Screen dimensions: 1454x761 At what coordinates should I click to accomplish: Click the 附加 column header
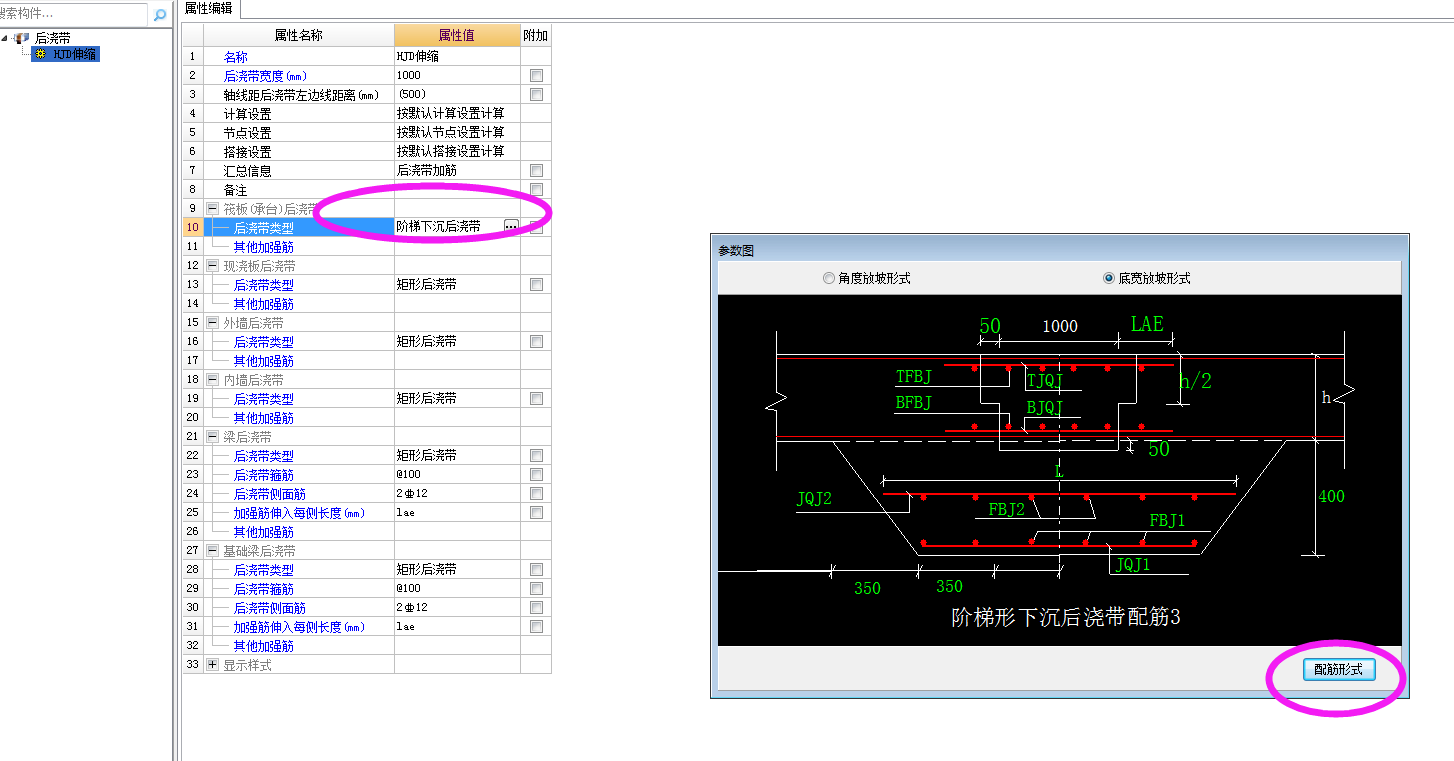click(x=536, y=35)
